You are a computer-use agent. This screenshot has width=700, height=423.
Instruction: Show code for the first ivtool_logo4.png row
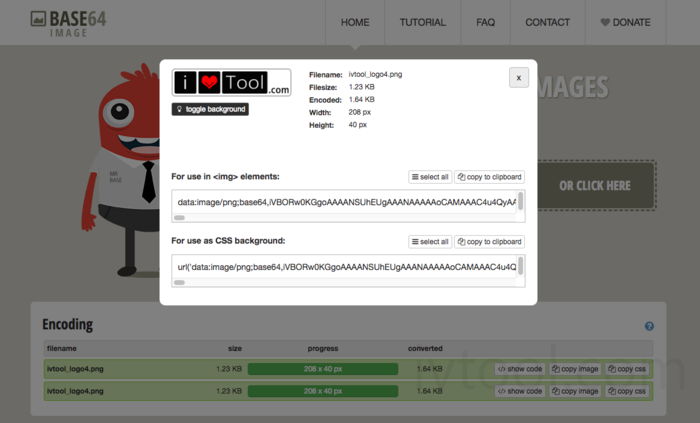pyautogui.click(x=520, y=369)
